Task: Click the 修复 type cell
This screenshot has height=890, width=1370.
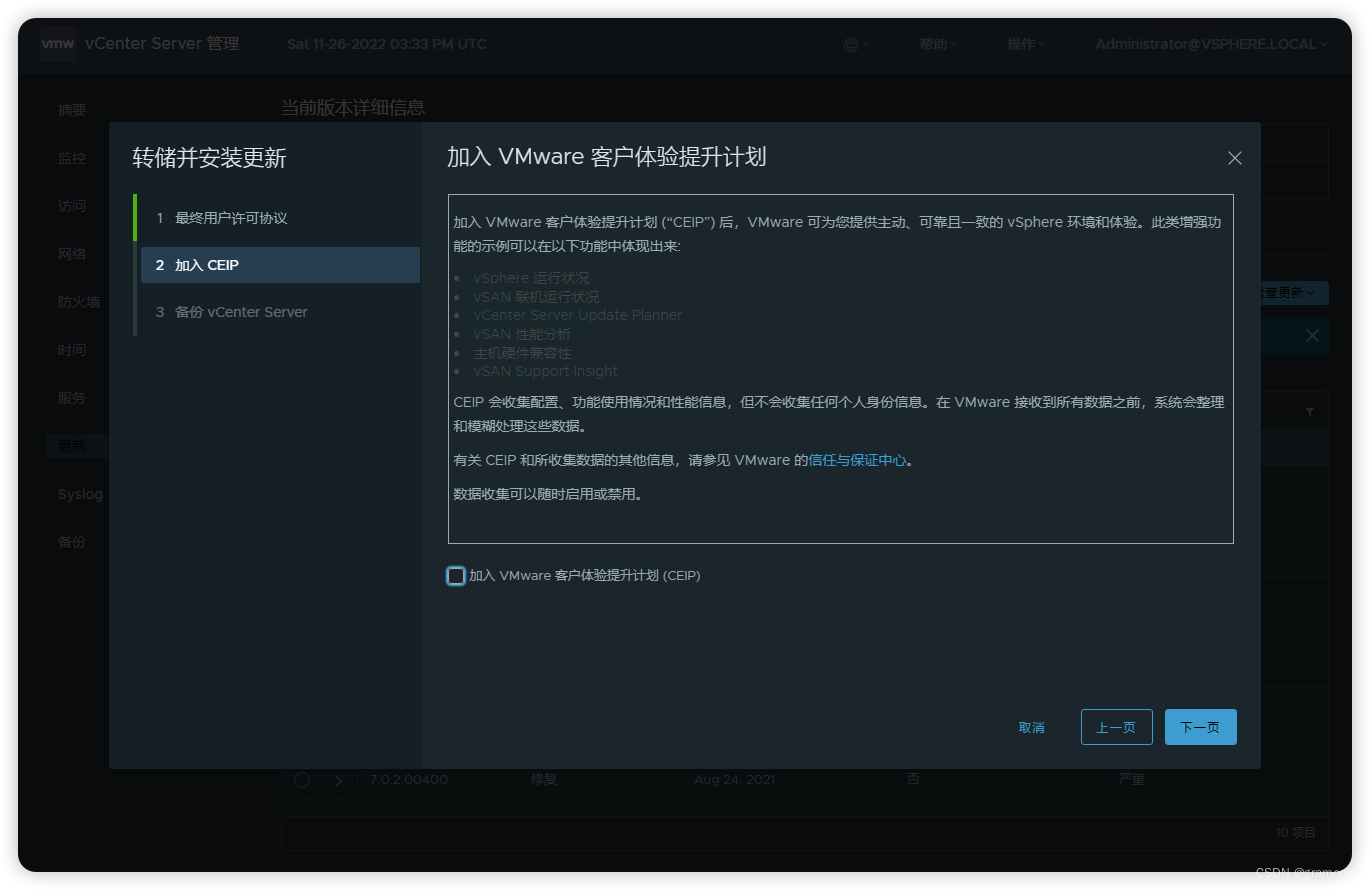Action: pos(544,780)
